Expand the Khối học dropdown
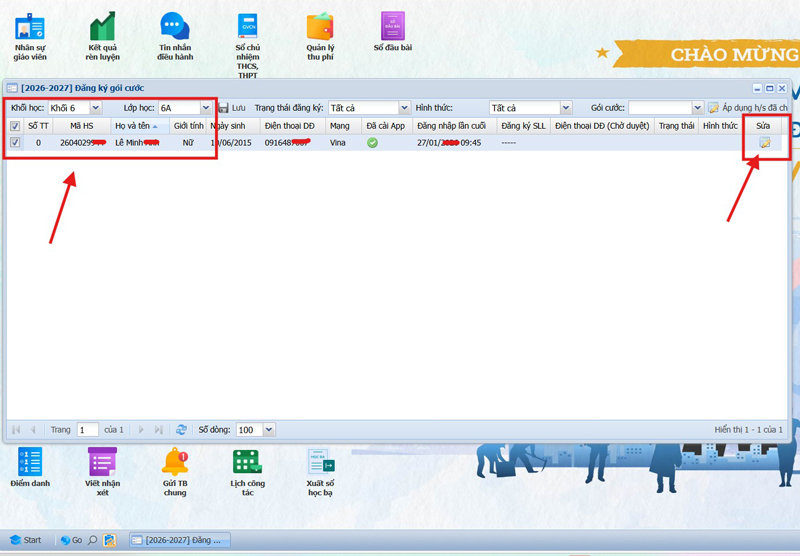800x556 pixels. pos(95,108)
